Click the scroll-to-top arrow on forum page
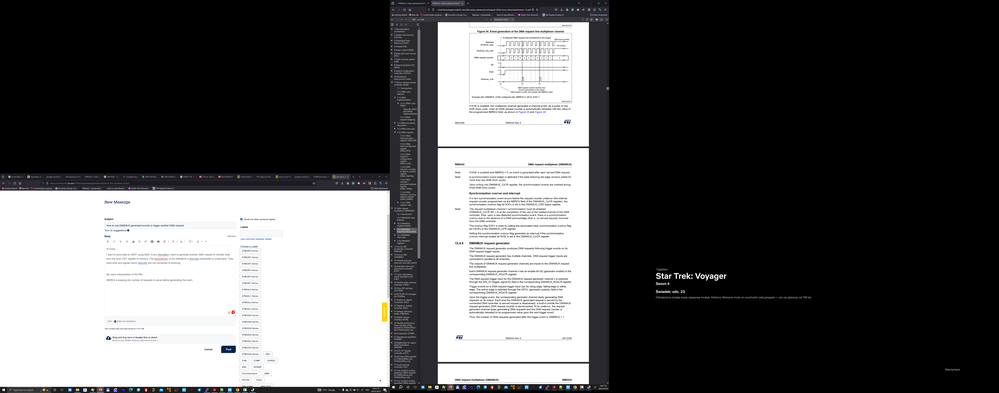Viewport: 999px width, 393px height. pyautogui.click(x=381, y=381)
